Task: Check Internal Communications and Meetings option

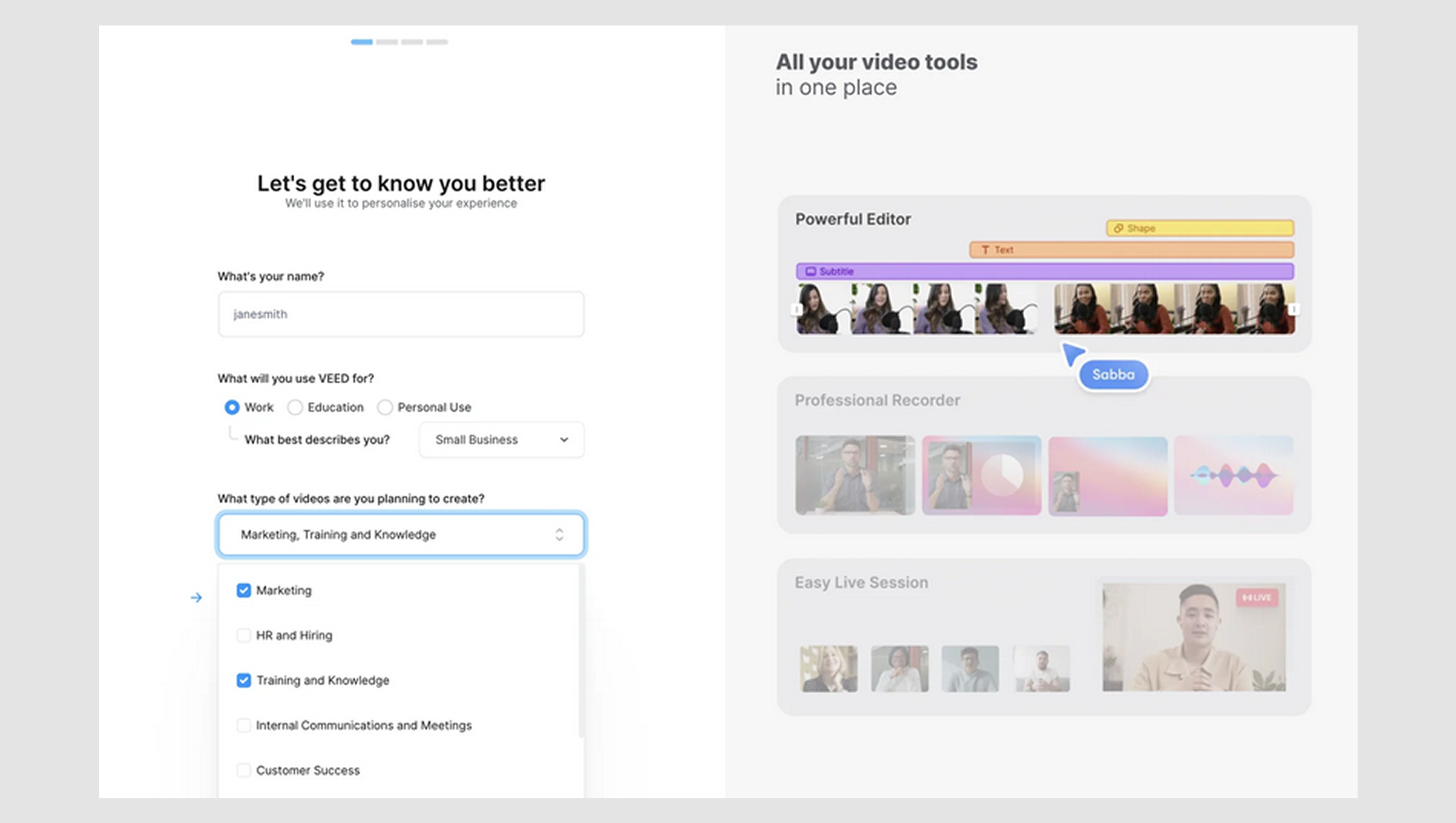Action: tap(244, 725)
